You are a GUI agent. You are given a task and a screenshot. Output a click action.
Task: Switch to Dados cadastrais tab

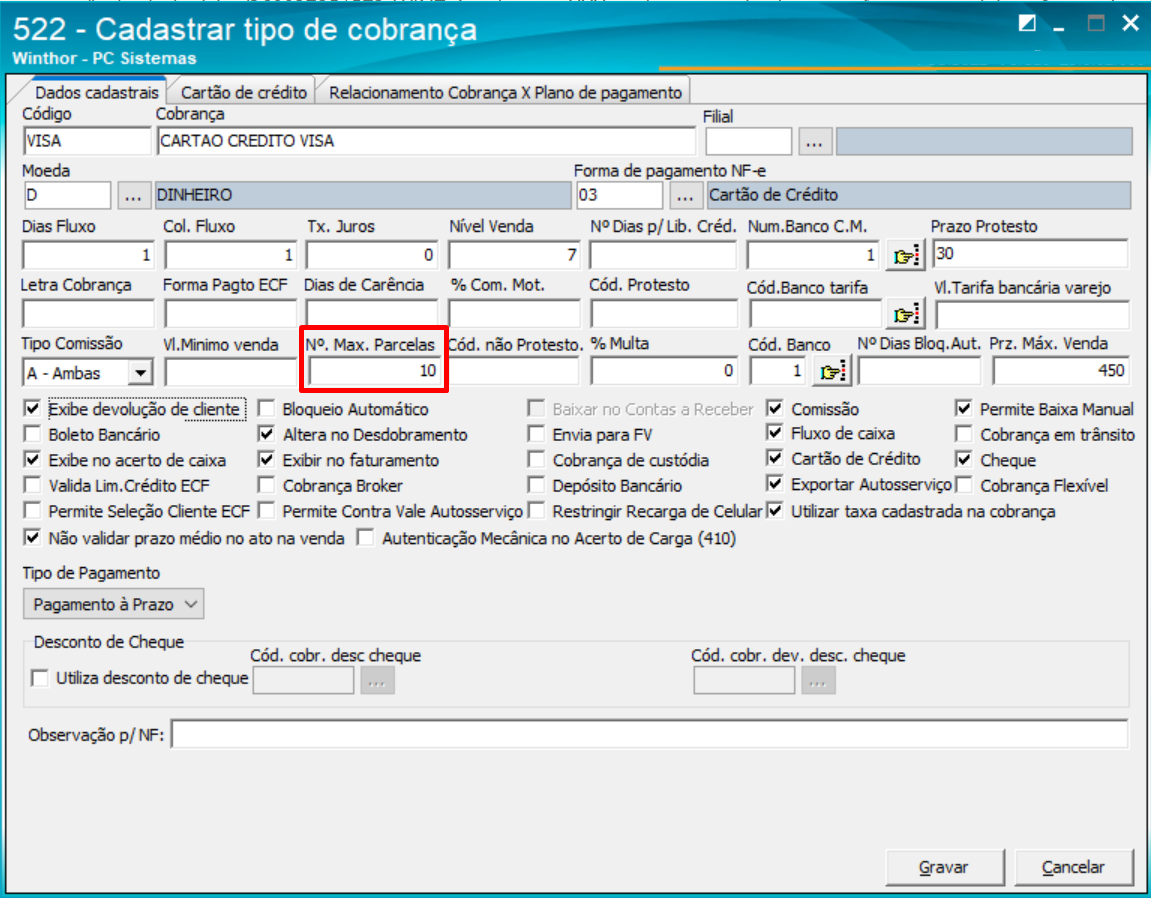tap(96, 93)
